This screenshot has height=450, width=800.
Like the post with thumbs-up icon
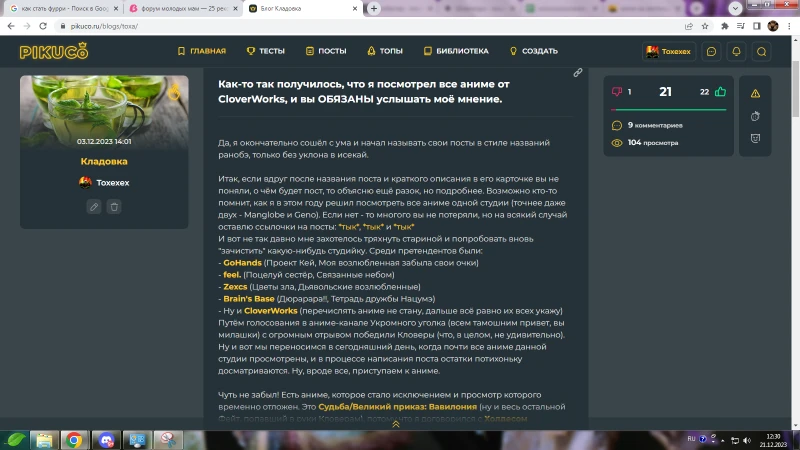[720, 92]
